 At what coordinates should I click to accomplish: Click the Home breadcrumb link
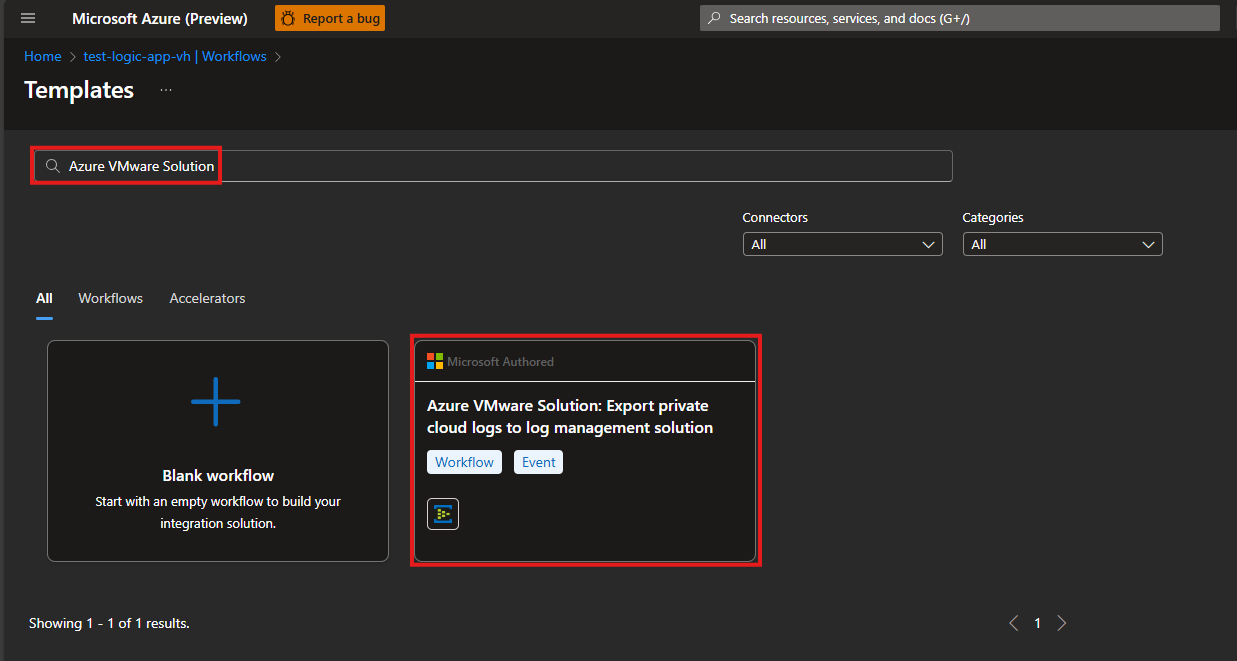[x=43, y=57]
